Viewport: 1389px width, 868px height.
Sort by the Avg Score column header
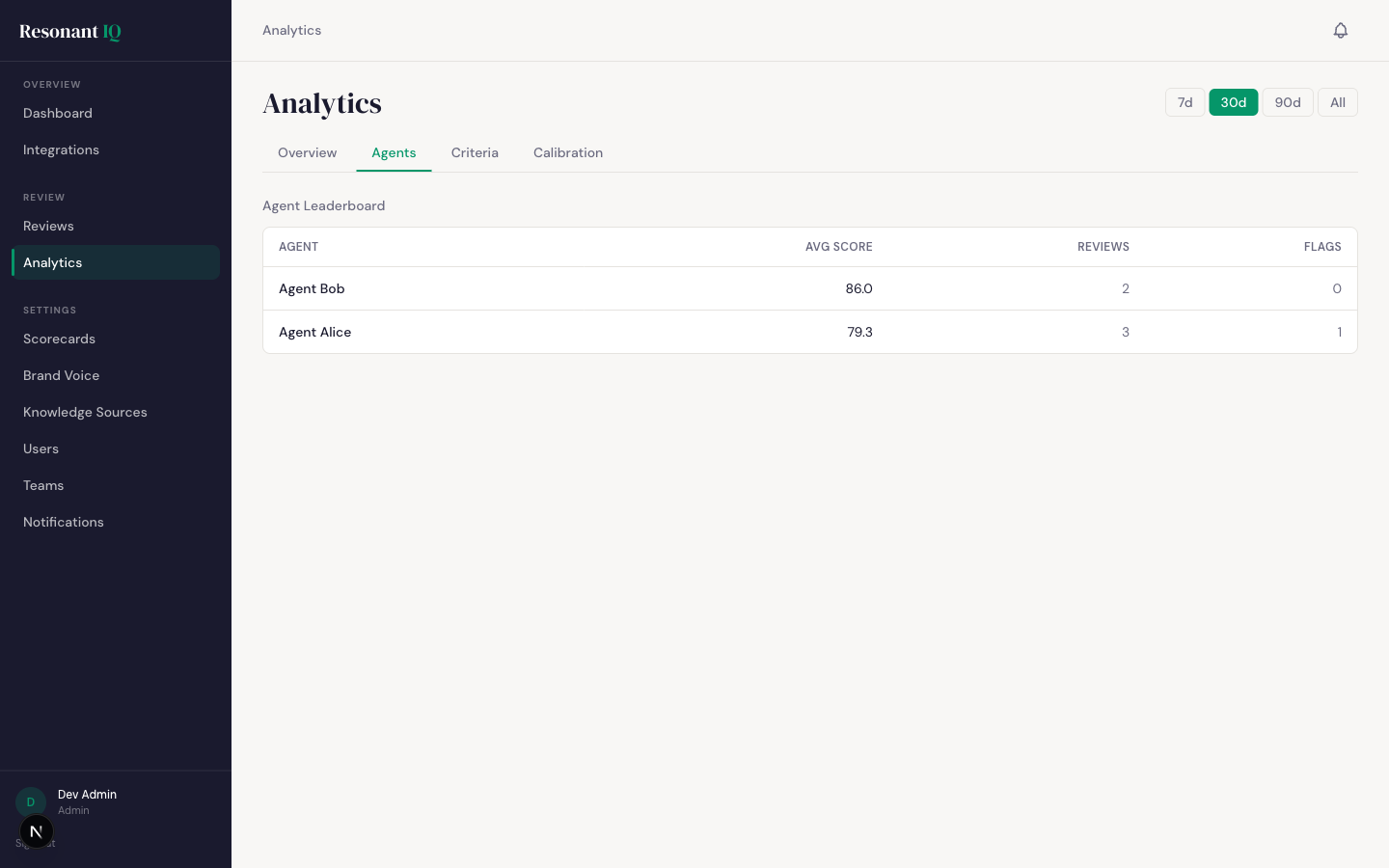point(838,247)
